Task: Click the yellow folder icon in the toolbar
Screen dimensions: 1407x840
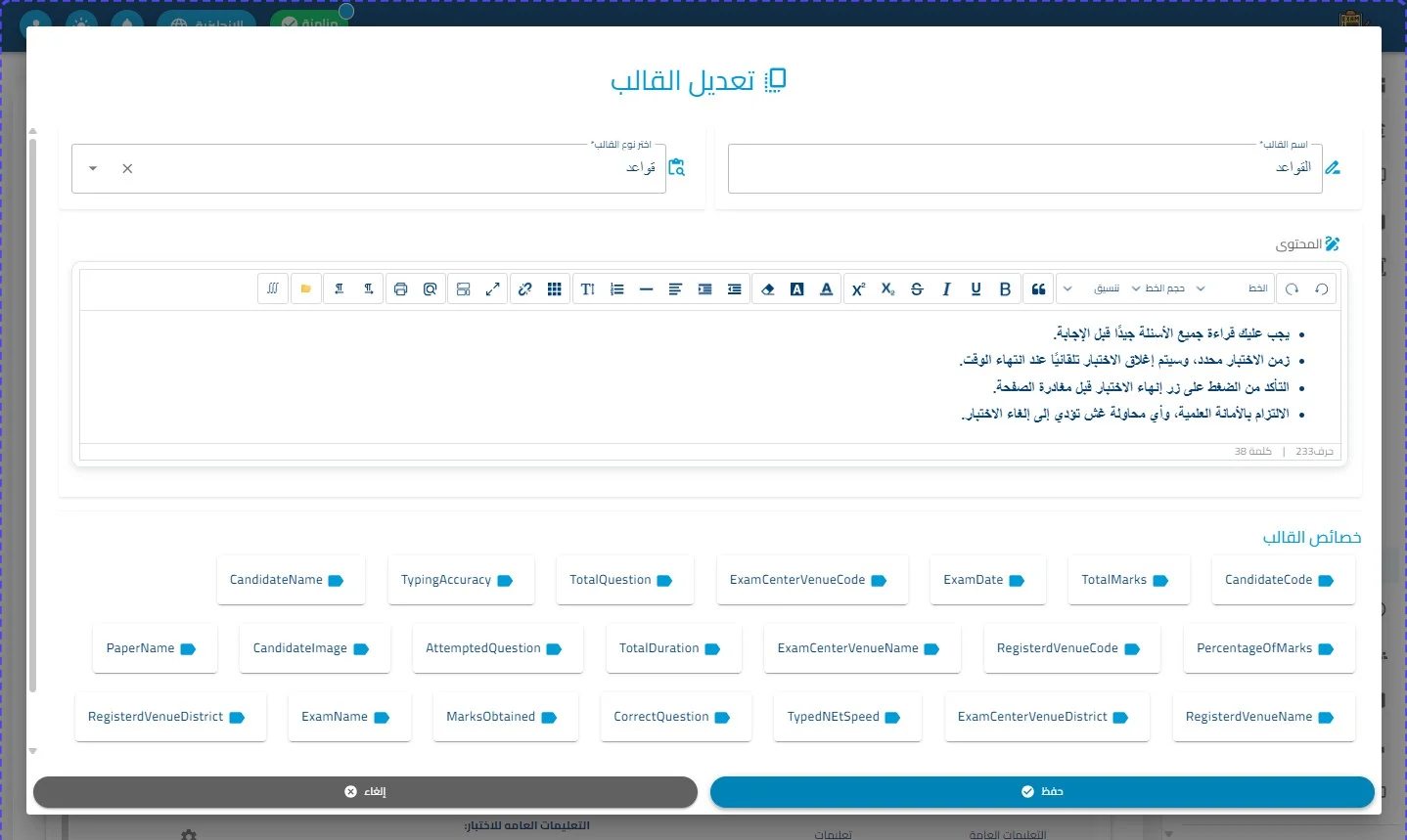Action: (x=306, y=288)
